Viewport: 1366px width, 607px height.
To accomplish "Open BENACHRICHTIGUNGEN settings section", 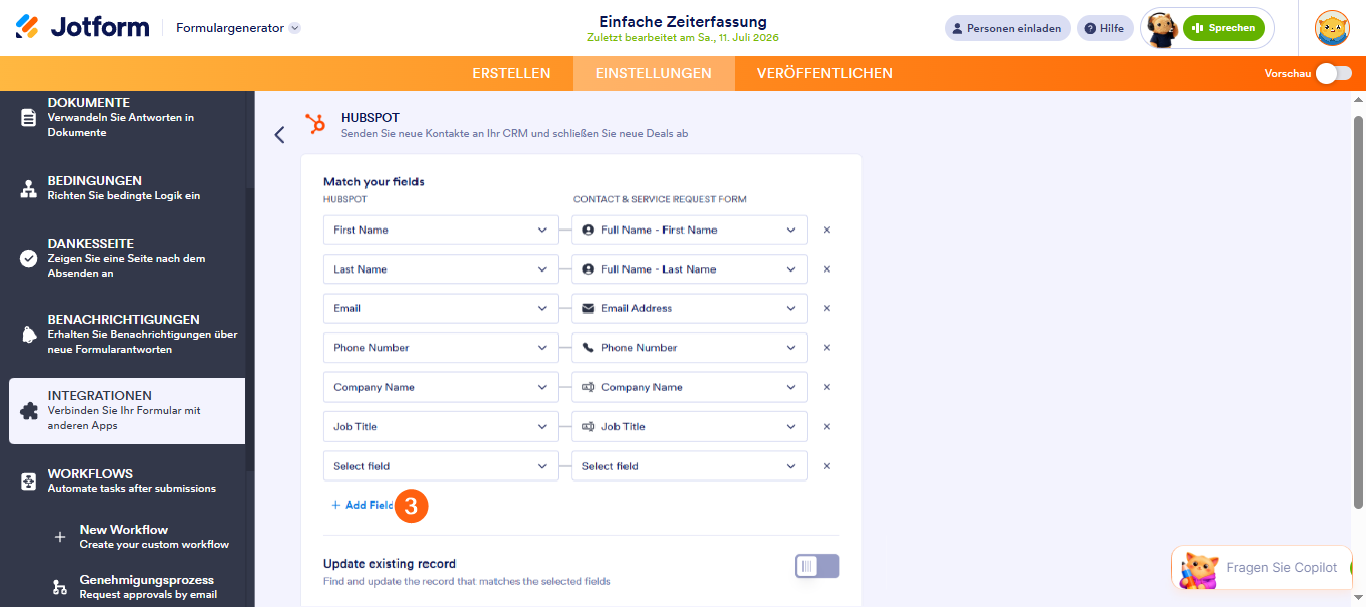I will pyautogui.click(x=127, y=334).
